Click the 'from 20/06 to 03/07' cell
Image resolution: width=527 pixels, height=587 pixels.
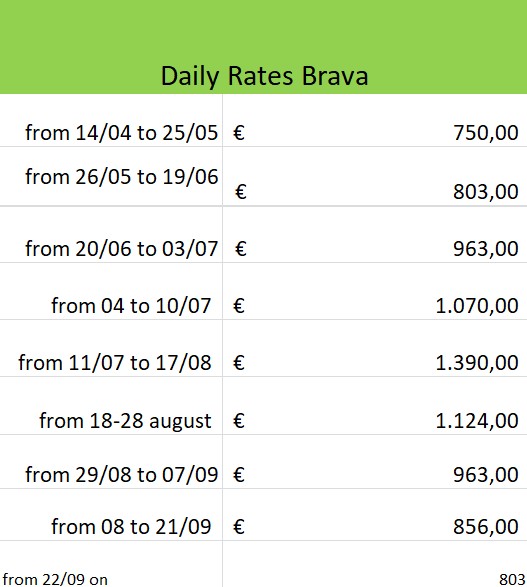(x=111, y=234)
